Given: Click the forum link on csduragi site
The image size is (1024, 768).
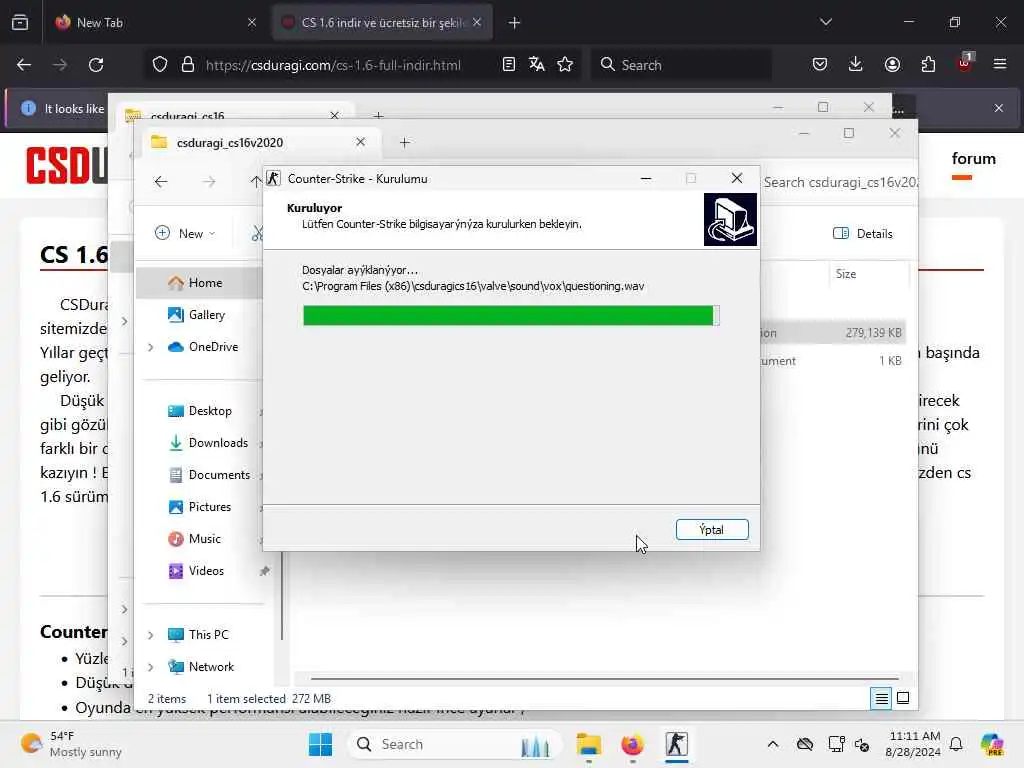Looking at the screenshot, I should point(973,159).
